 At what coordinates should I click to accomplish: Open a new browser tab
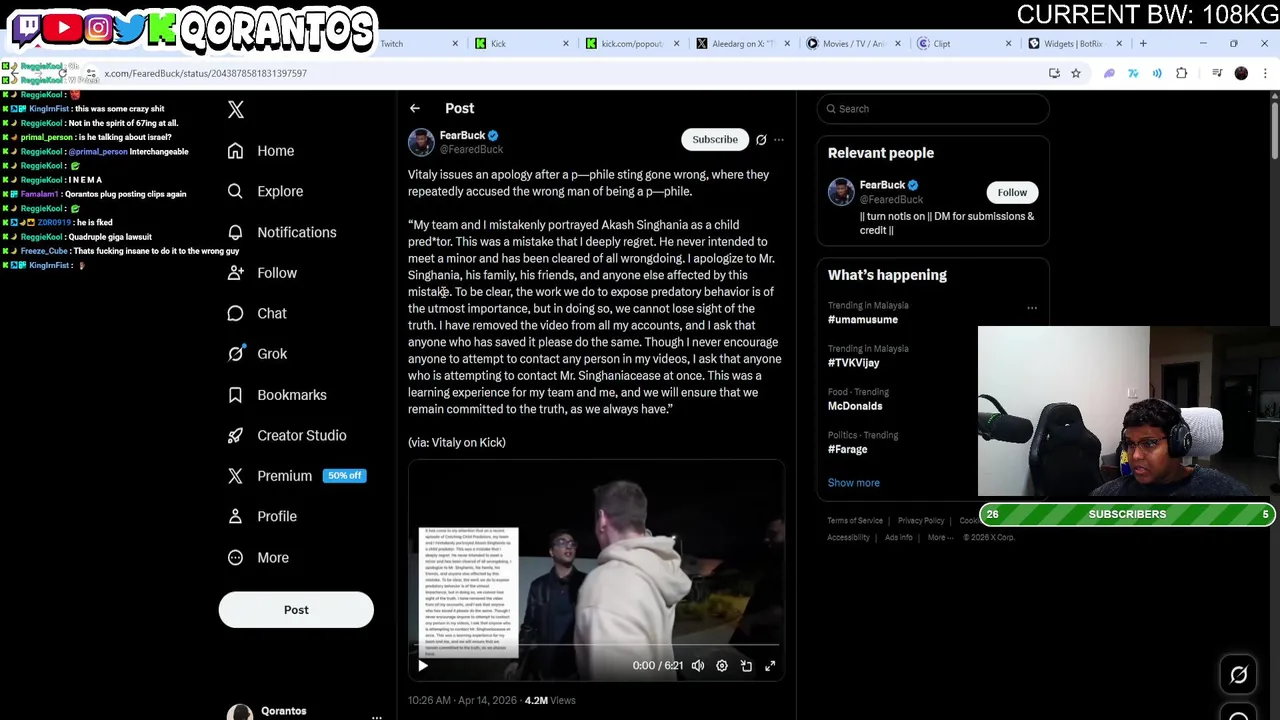coord(1143,44)
